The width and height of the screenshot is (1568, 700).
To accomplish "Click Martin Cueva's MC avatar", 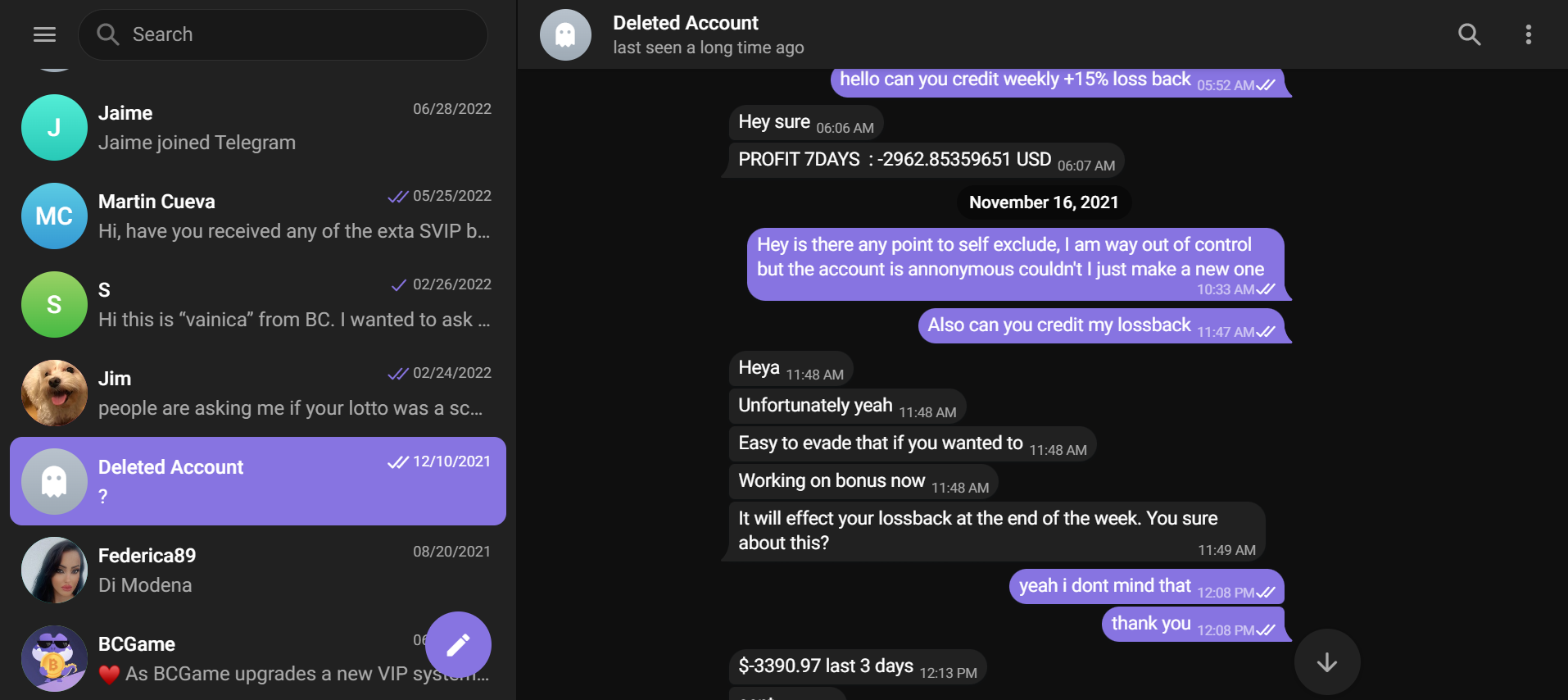I will tap(54, 216).
